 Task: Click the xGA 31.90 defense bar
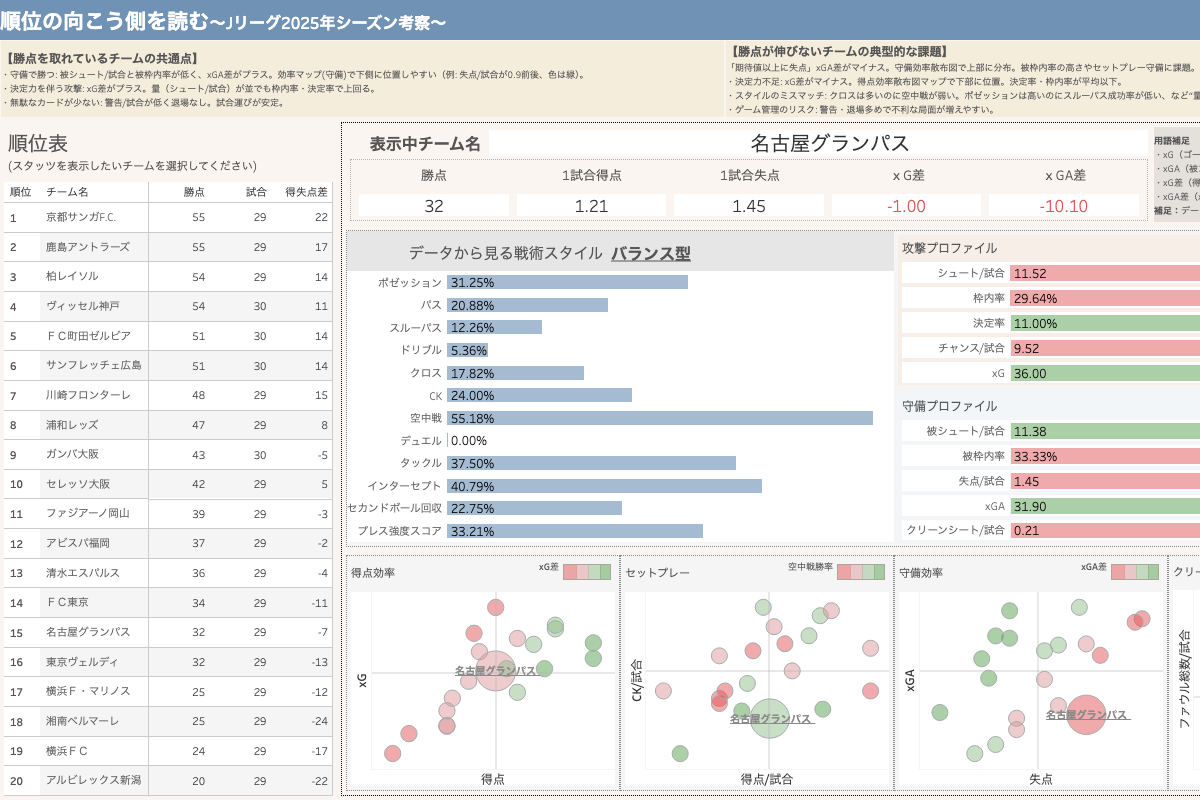click(1105, 506)
